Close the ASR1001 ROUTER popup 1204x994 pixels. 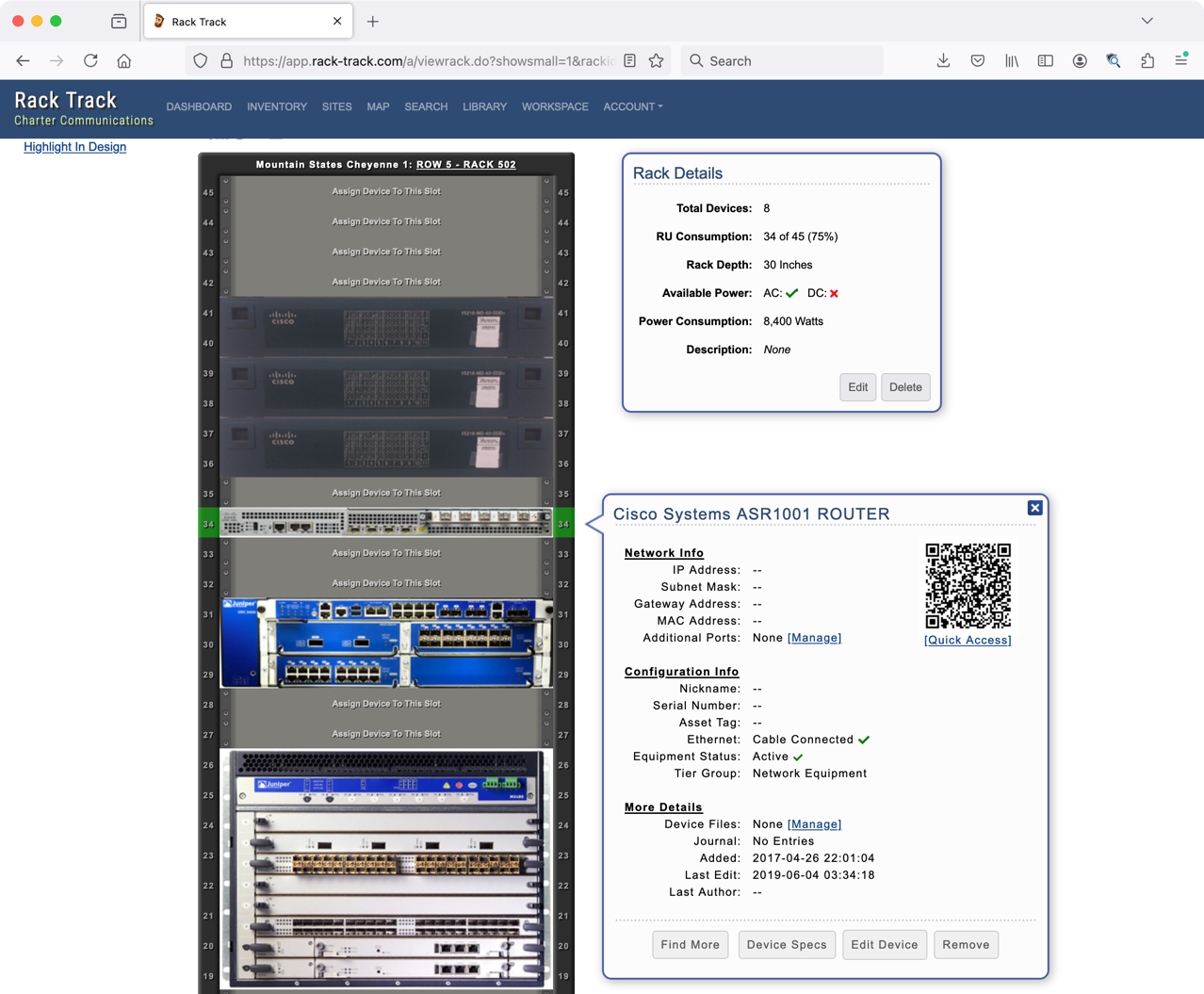[1034, 508]
